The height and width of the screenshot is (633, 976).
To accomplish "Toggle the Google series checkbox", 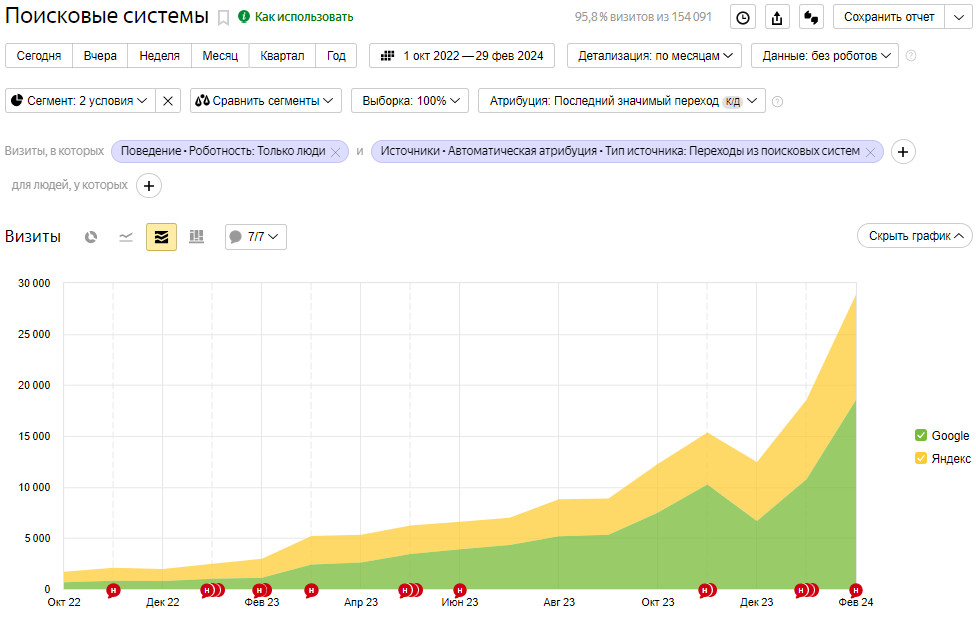I will pyautogui.click(x=921, y=435).
